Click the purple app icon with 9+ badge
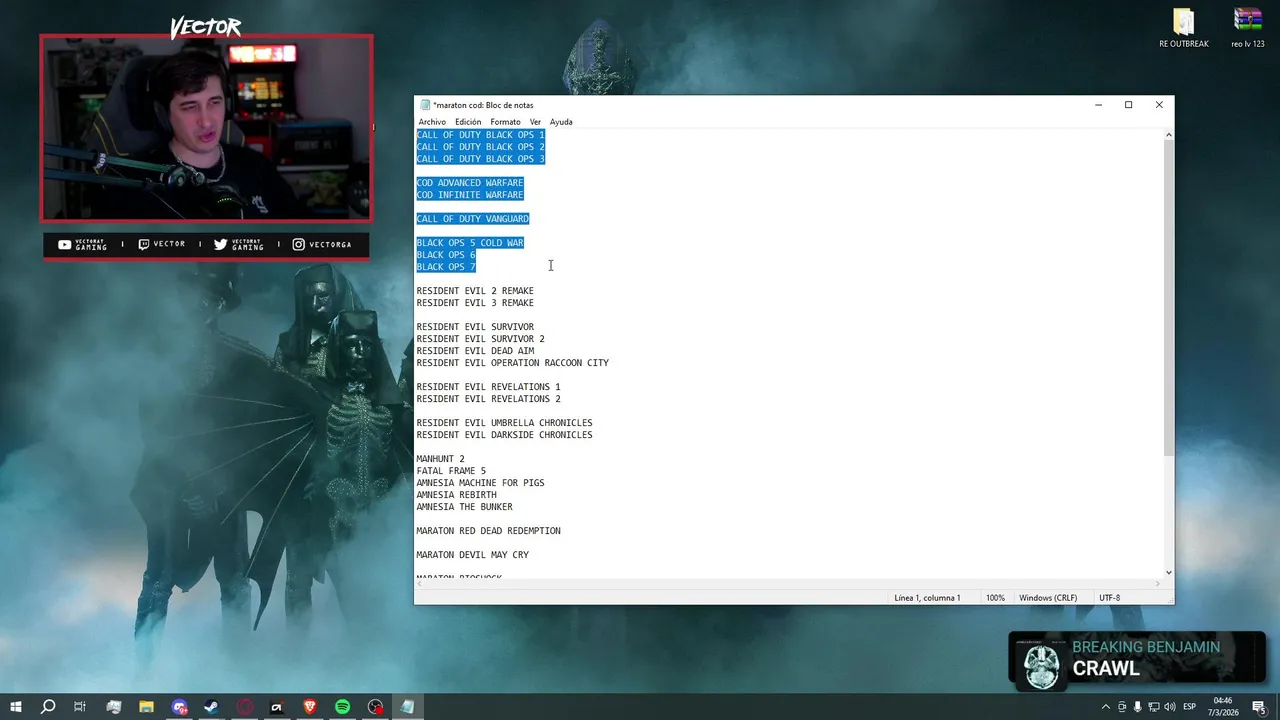The height and width of the screenshot is (720, 1280). (179, 707)
